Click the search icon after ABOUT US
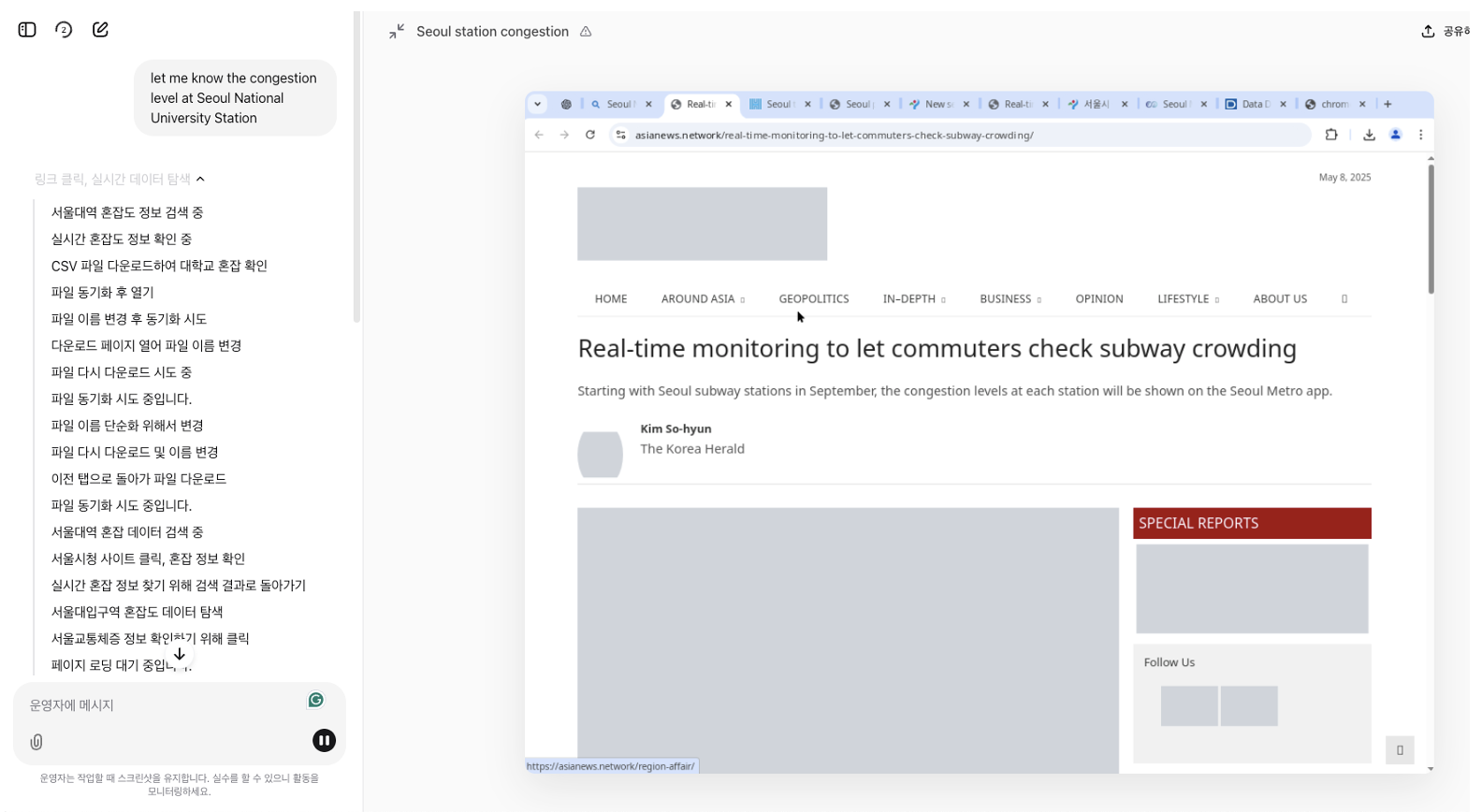This screenshot has height=812, width=1482. pos(1344,299)
